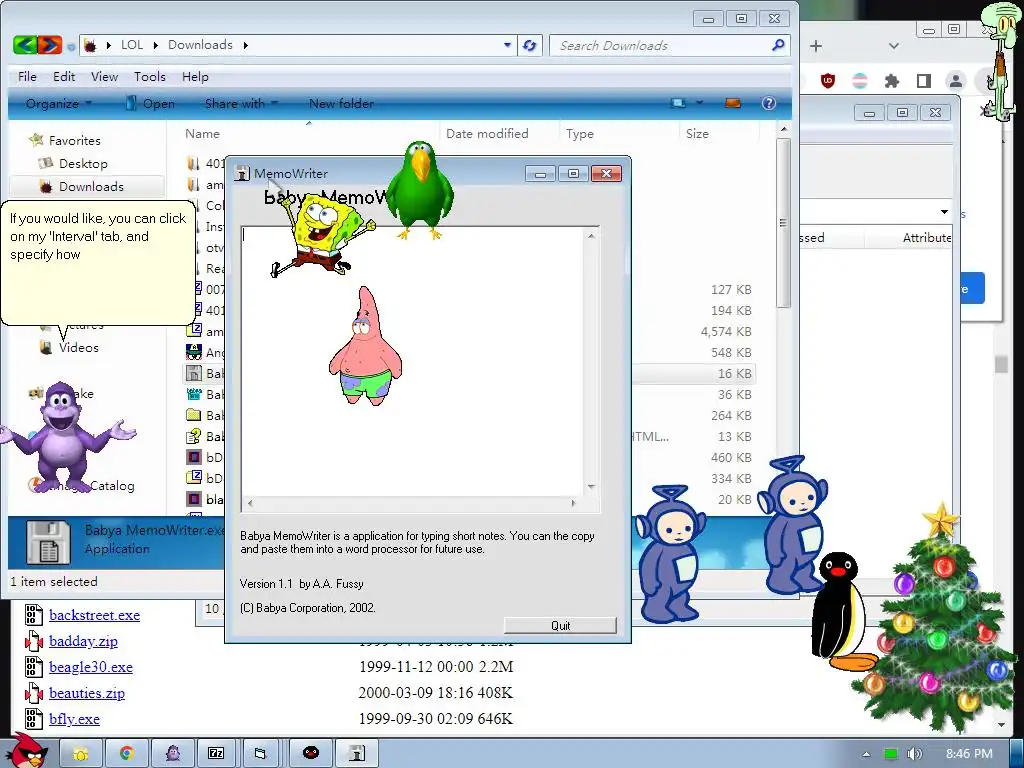Expand the arrow after Downloads breadcrumb

(x=246, y=45)
